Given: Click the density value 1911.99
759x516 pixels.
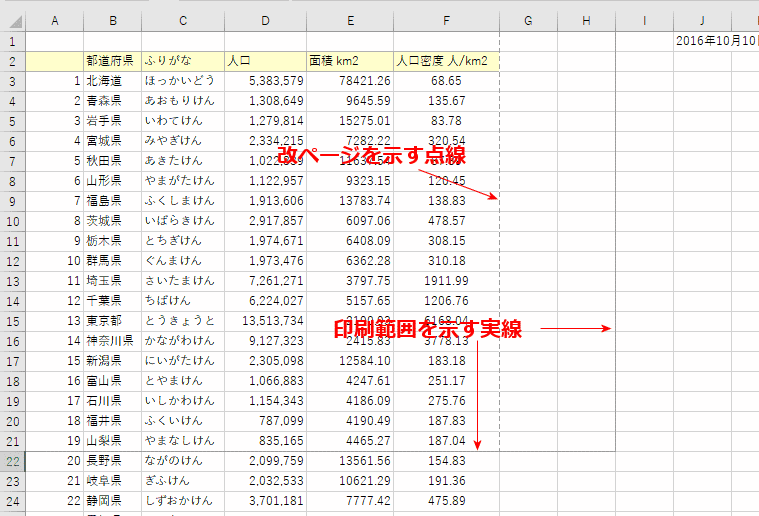Looking at the screenshot, I should (x=446, y=281).
